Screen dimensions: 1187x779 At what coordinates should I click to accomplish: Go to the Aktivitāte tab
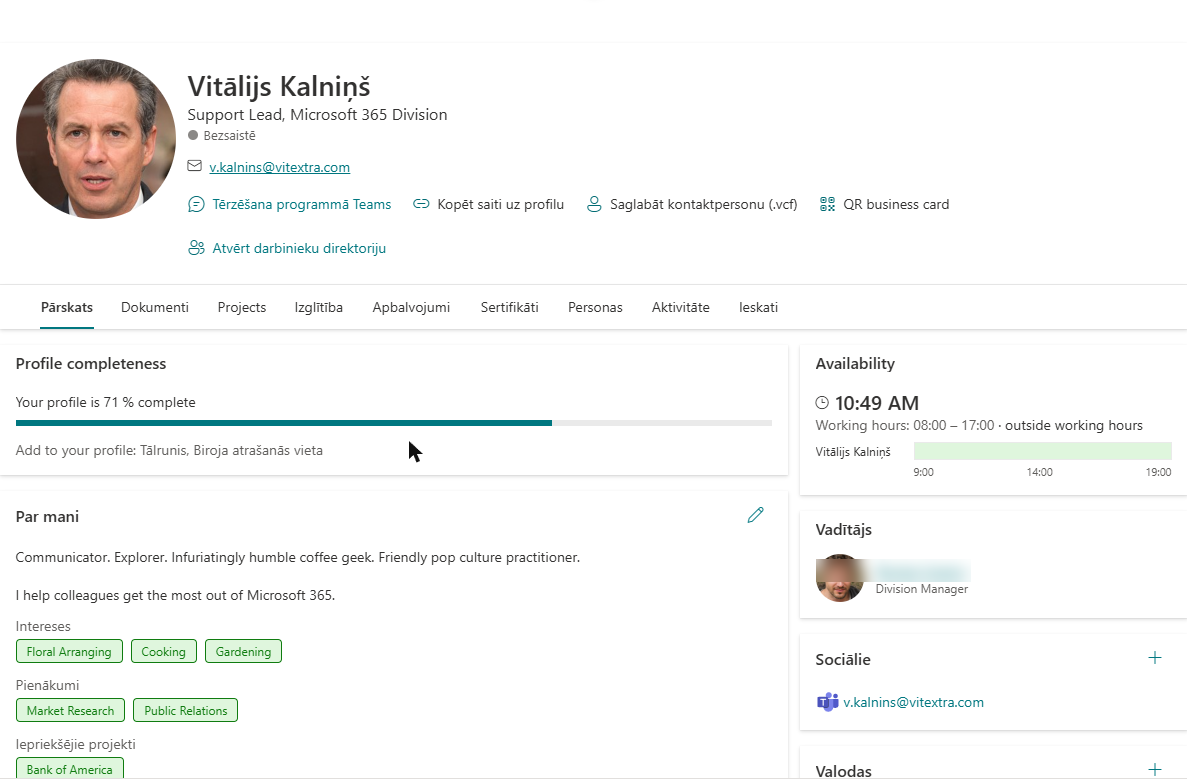pyautogui.click(x=681, y=307)
